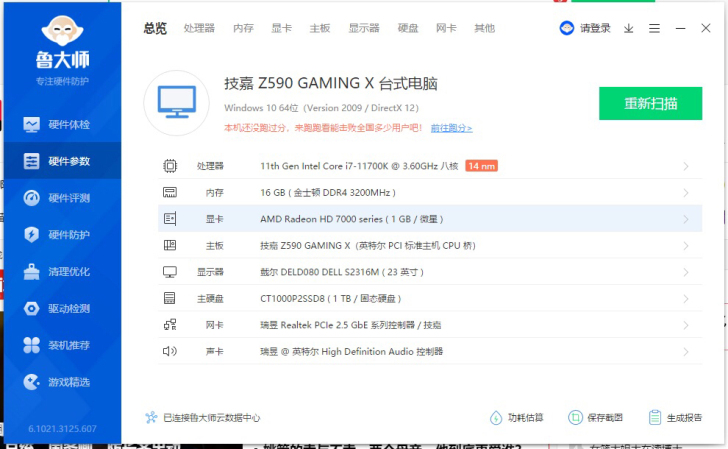Switch to the 内存 tab
The width and height of the screenshot is (728, 449).
[x=243, y=28]
